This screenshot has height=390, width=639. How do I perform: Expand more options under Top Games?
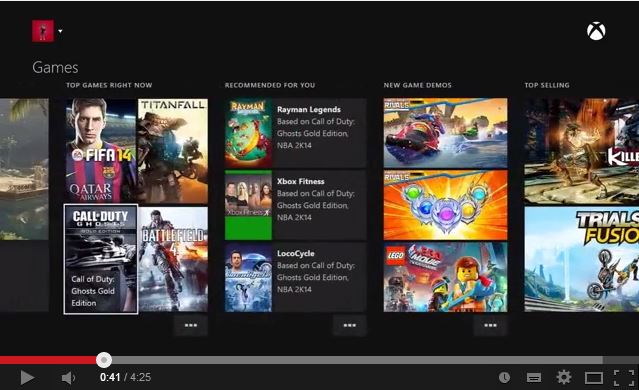tap(191, 325)
